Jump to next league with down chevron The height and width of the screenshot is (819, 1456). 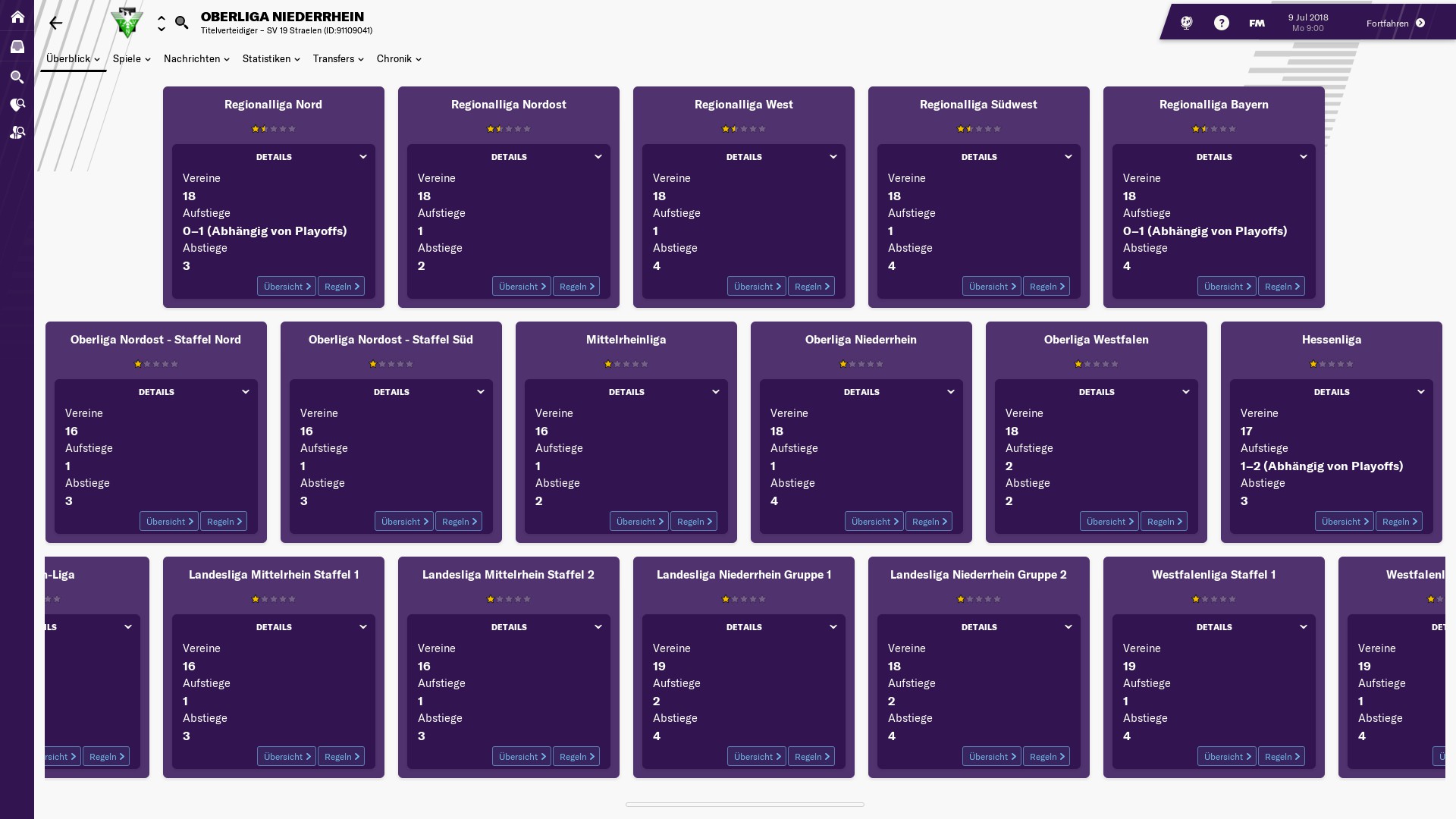click(162, 29)
